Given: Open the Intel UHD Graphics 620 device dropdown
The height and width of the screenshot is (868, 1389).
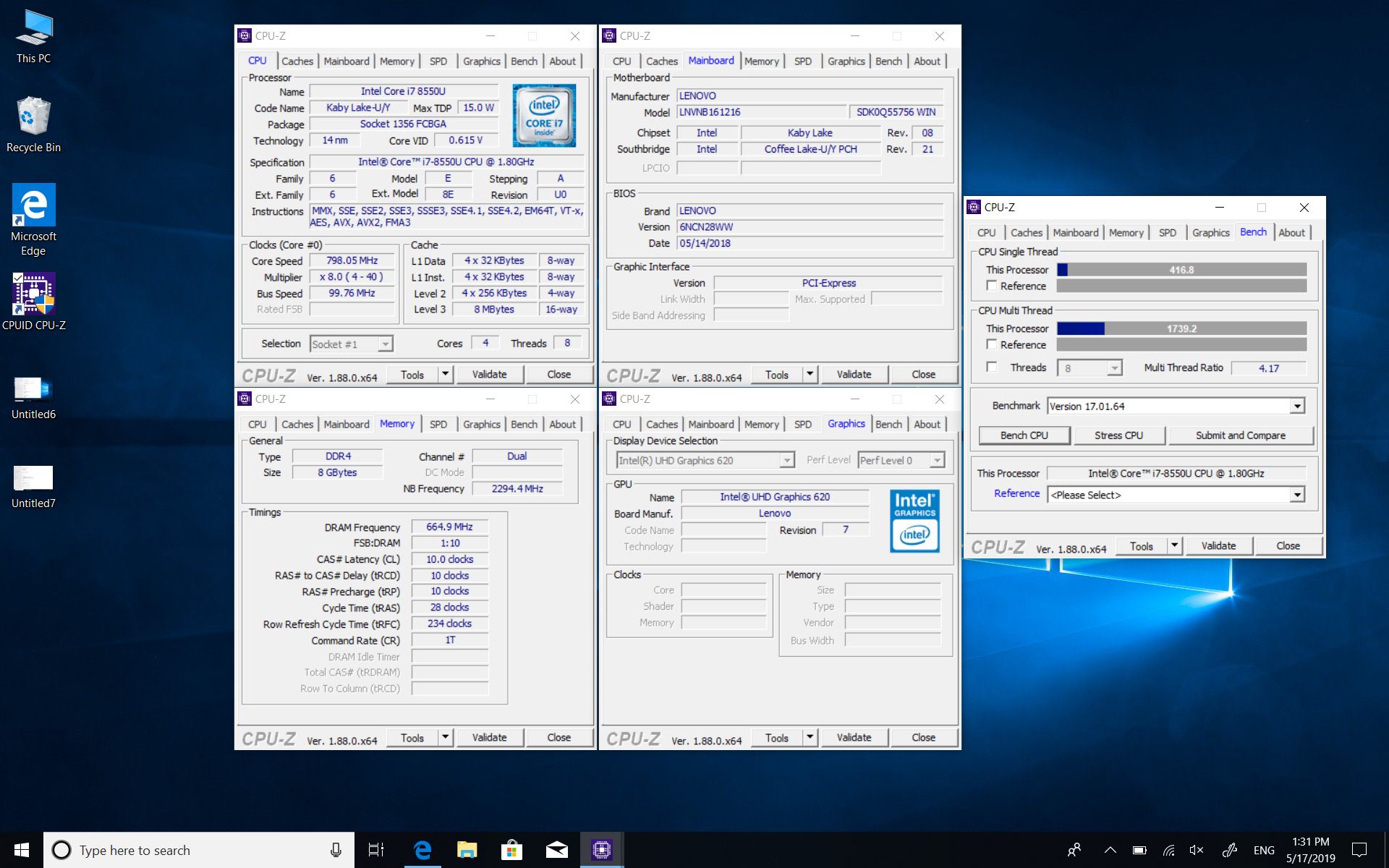Looking at the screenshot, I should pos(786,460).
